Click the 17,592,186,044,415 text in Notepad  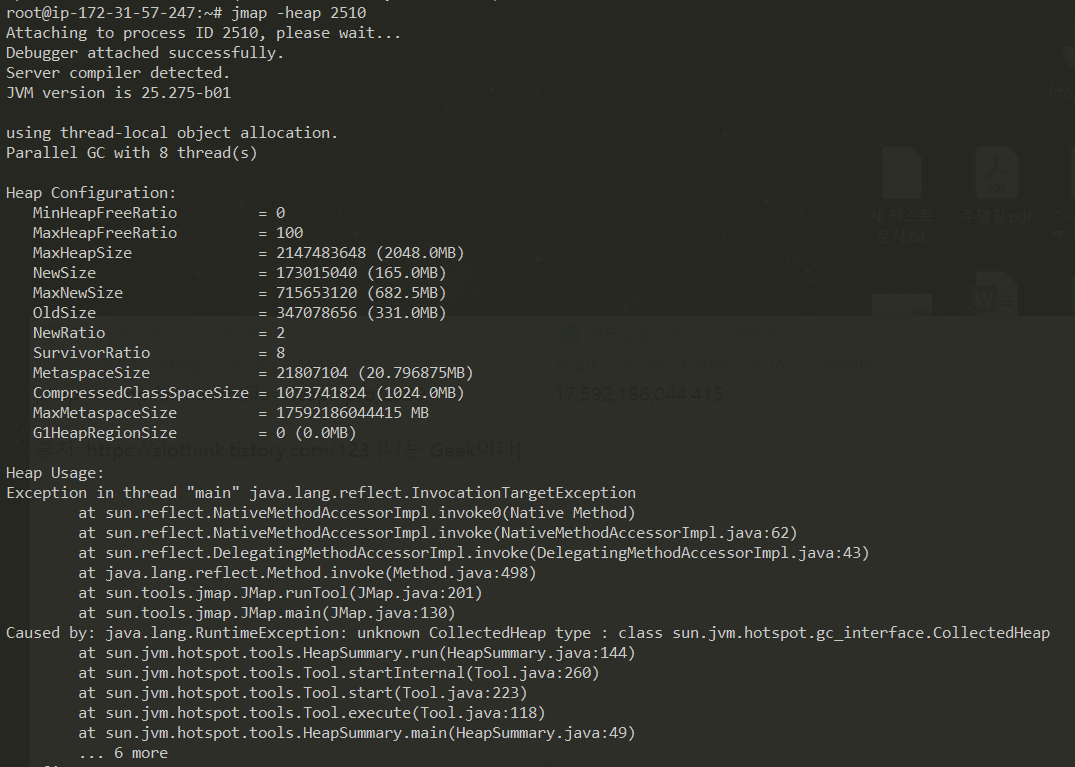pos(639,395)
